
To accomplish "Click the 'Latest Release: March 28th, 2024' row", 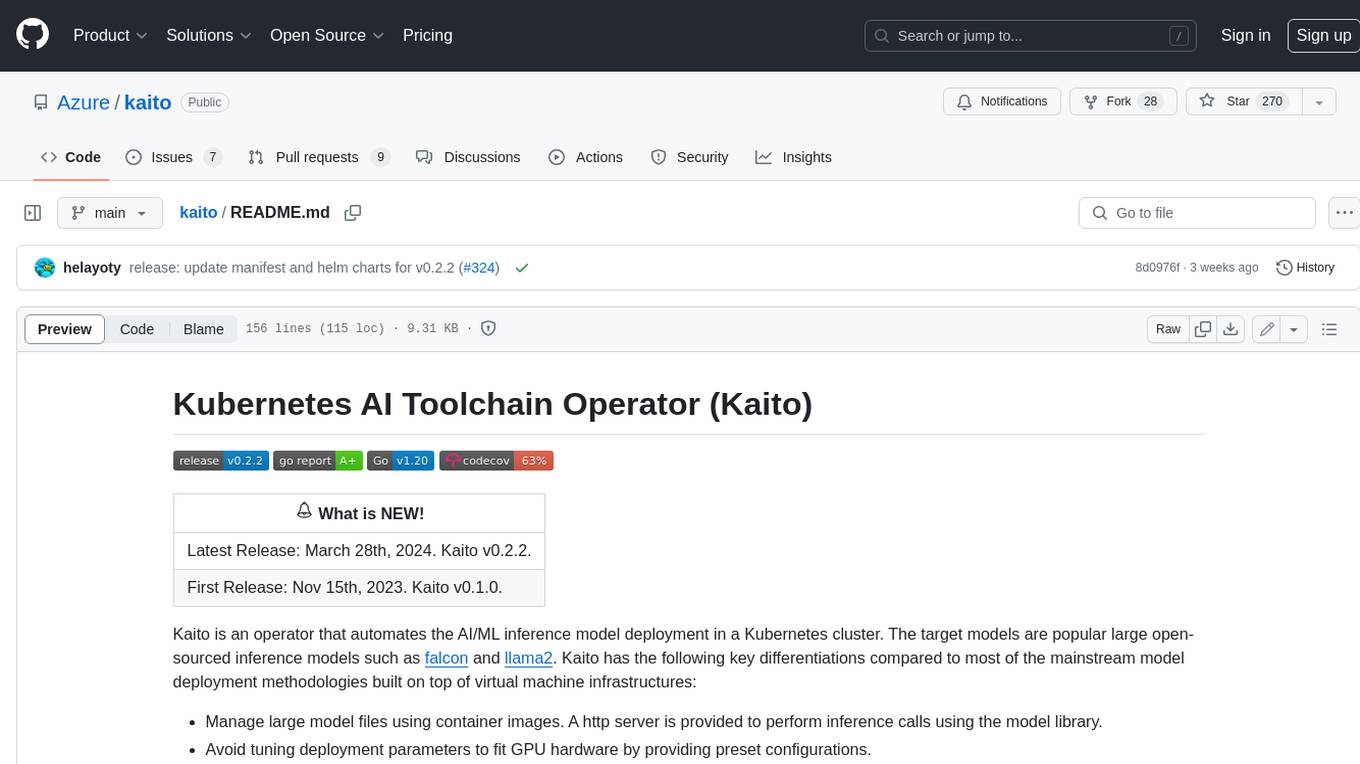I will [359, 551].
